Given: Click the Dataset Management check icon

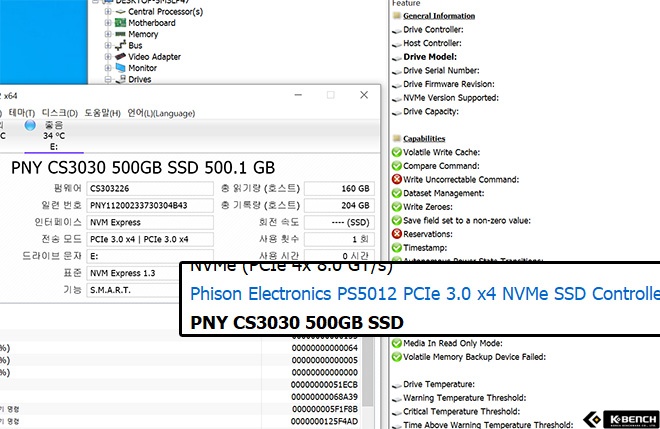Looking at the screenshot, I should [x=397, y=193].
